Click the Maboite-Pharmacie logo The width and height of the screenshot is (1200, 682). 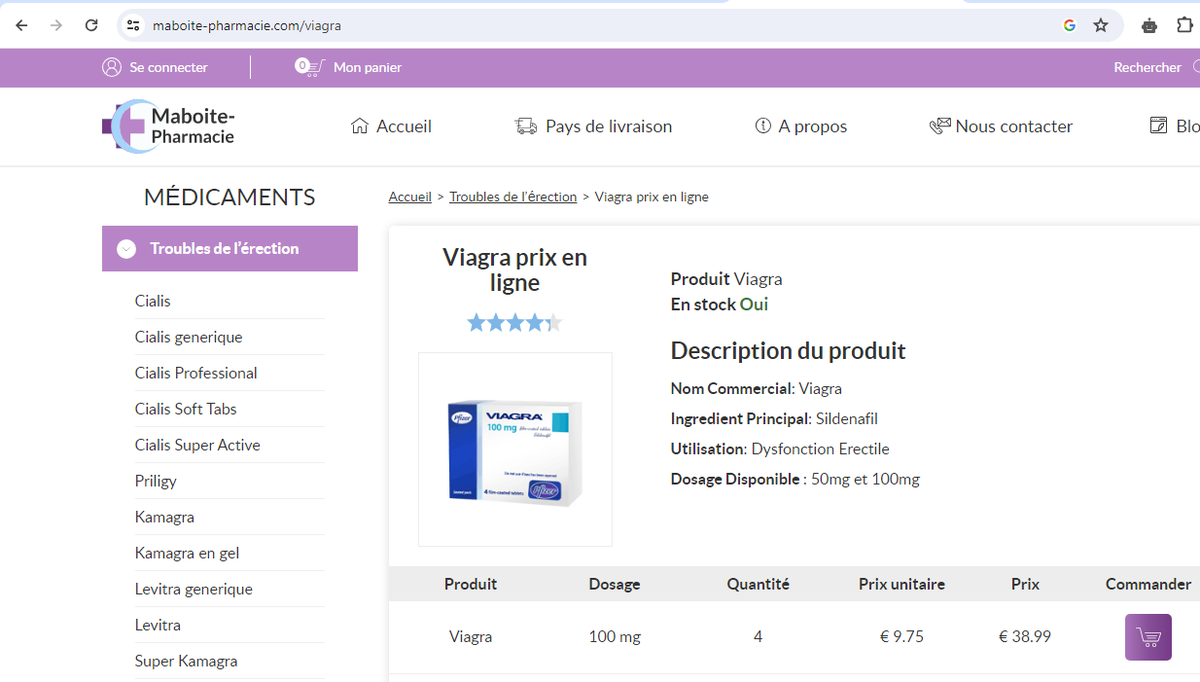[168, 126]
